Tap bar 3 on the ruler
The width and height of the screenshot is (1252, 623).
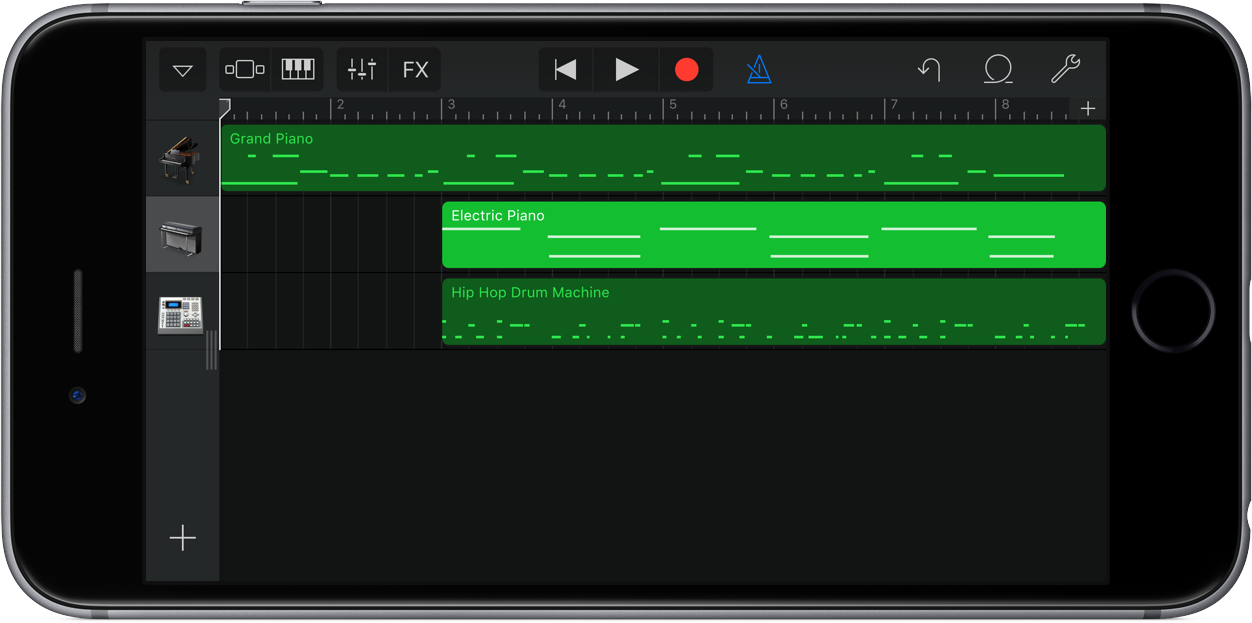point(451,105)
